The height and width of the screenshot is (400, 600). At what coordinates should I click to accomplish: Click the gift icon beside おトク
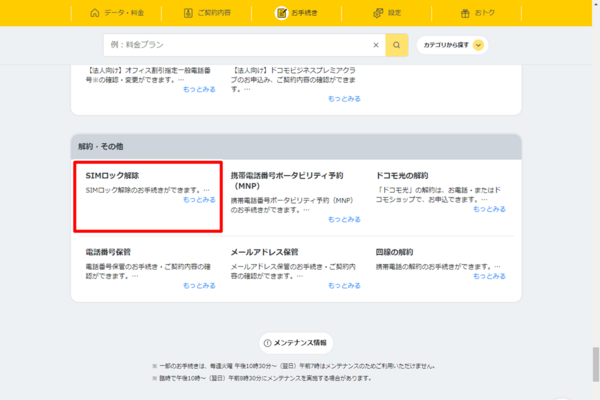point(465,13)
